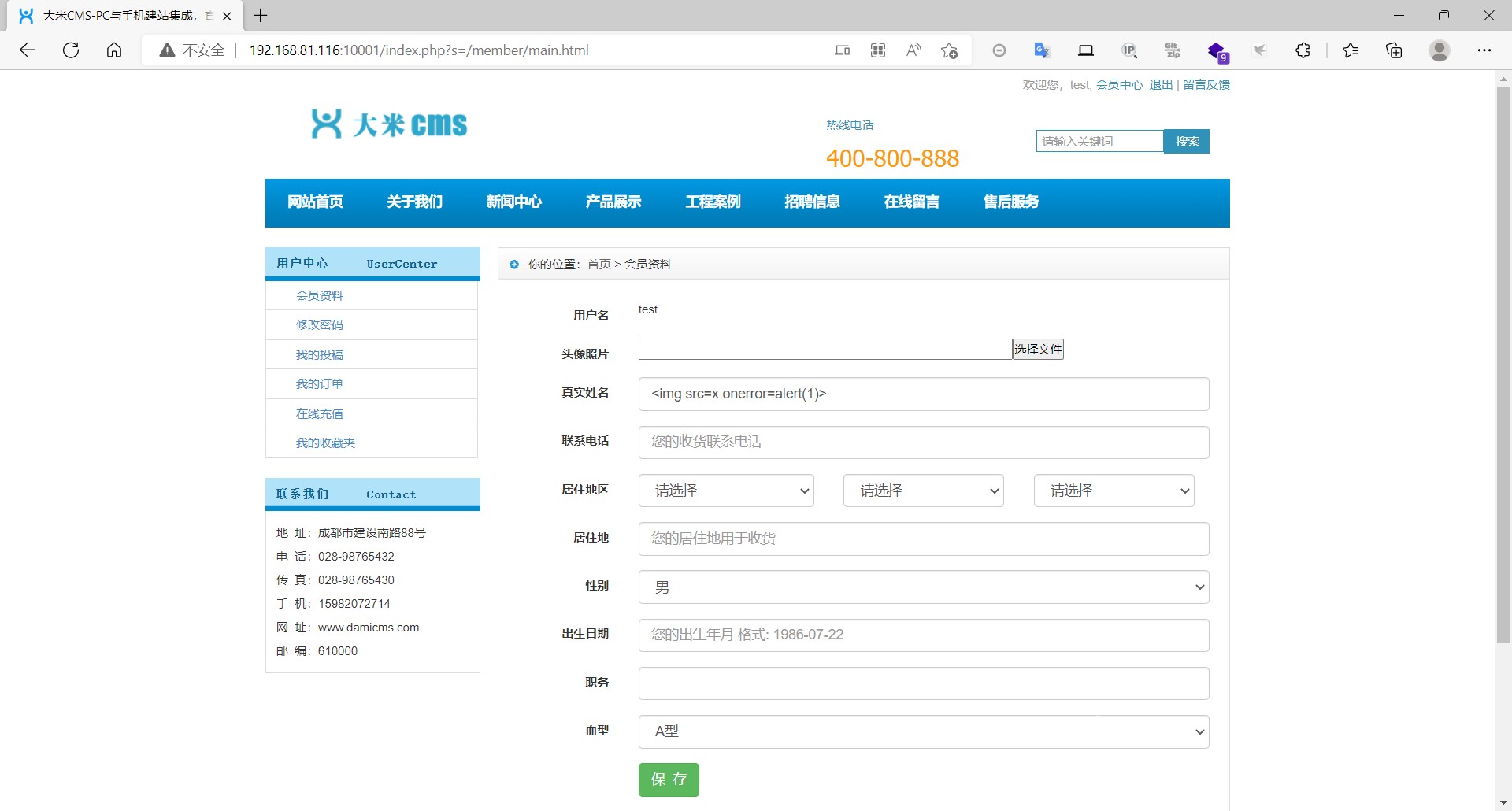This screenshot has height=811, width=1512.
Task: Open the third 居住地区 district dropdown
Action: [x=1114, y=491]
